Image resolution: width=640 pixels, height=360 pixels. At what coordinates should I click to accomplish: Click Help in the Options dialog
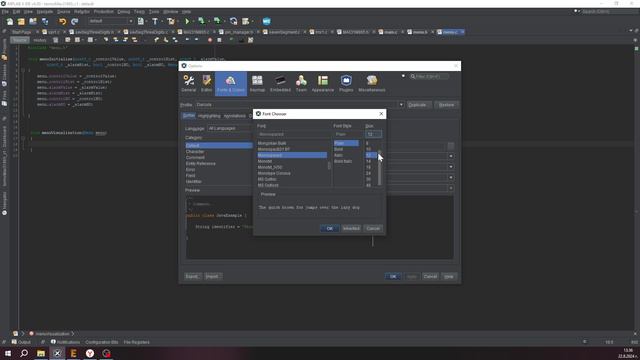tap(449, 277)
